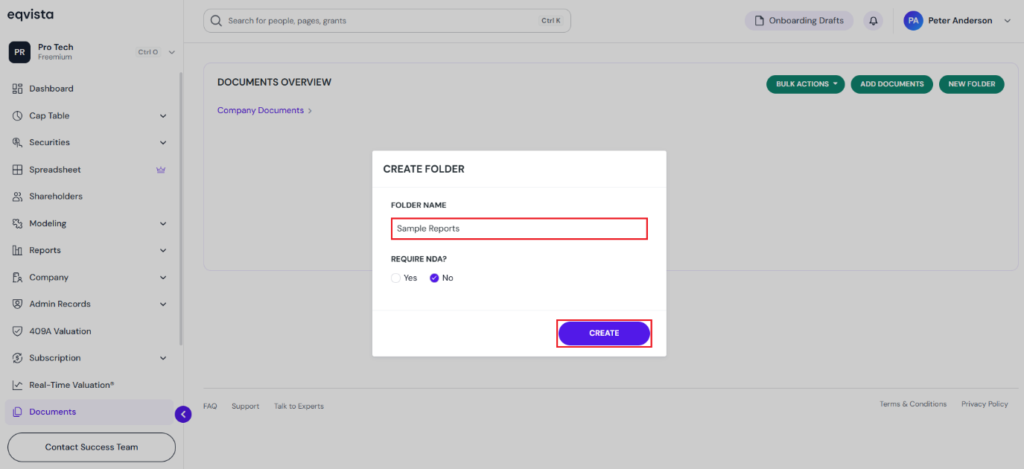Screen dimensions: 1024x469
Task: Click the Real-Time Valuation graph icon
Action: coord(18,385)
